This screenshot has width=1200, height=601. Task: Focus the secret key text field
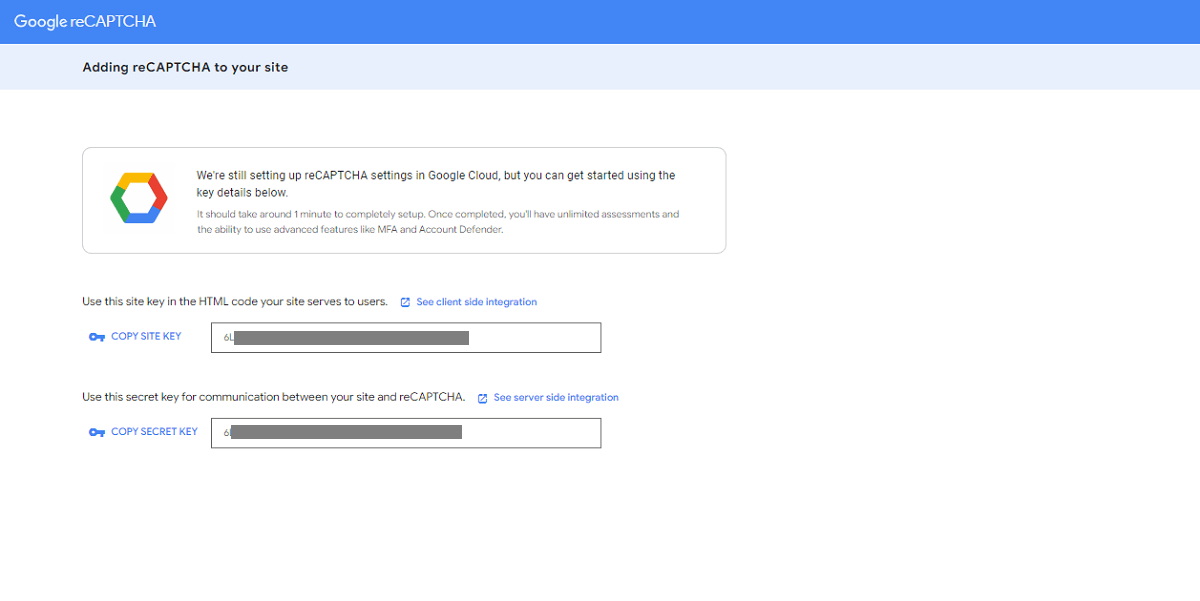click(x=530, y=433)
